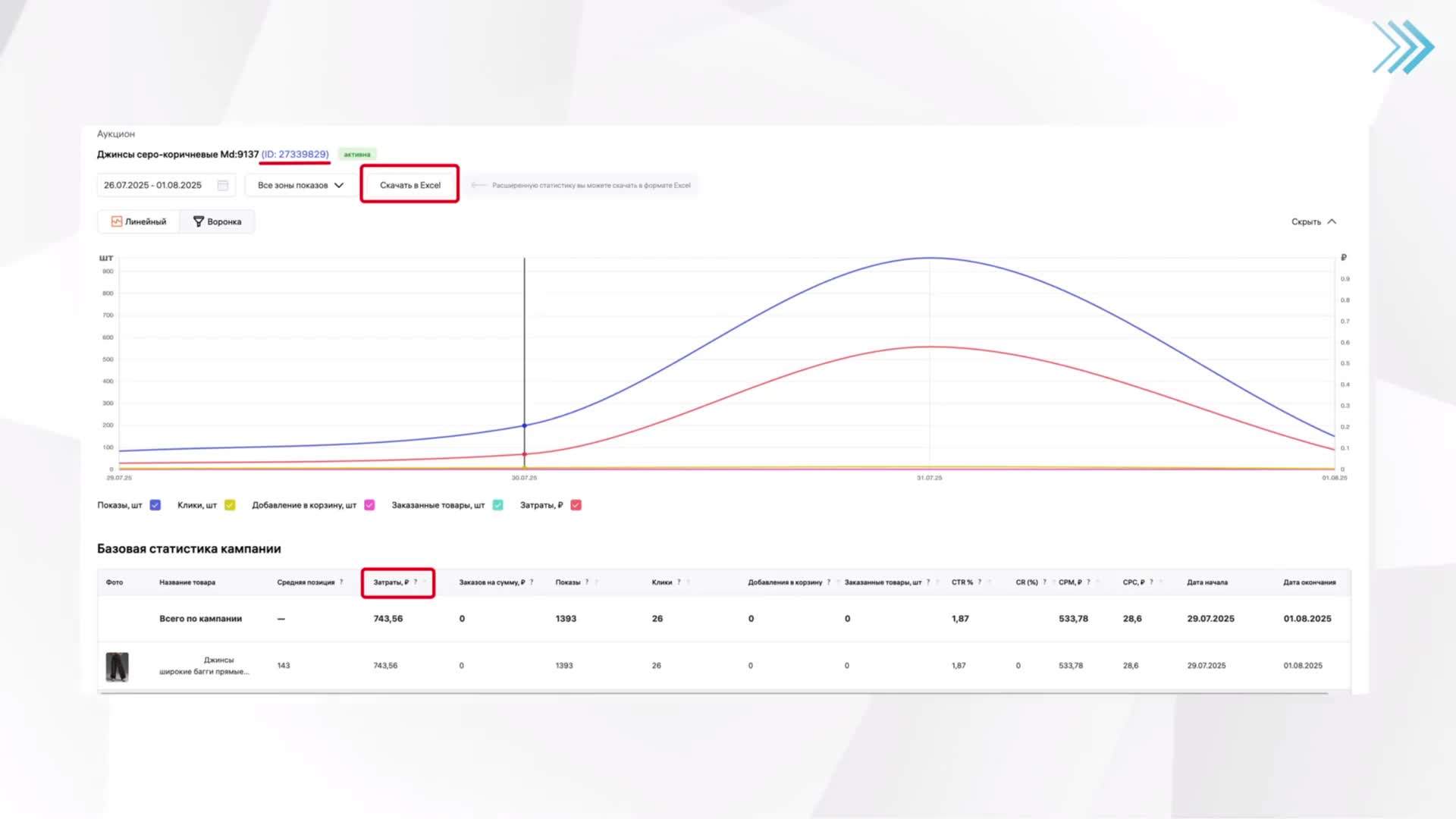Screen dimensions: 1456x819
Task: Toggle Добавление в корзину checkbox
Action: [369, 505]
